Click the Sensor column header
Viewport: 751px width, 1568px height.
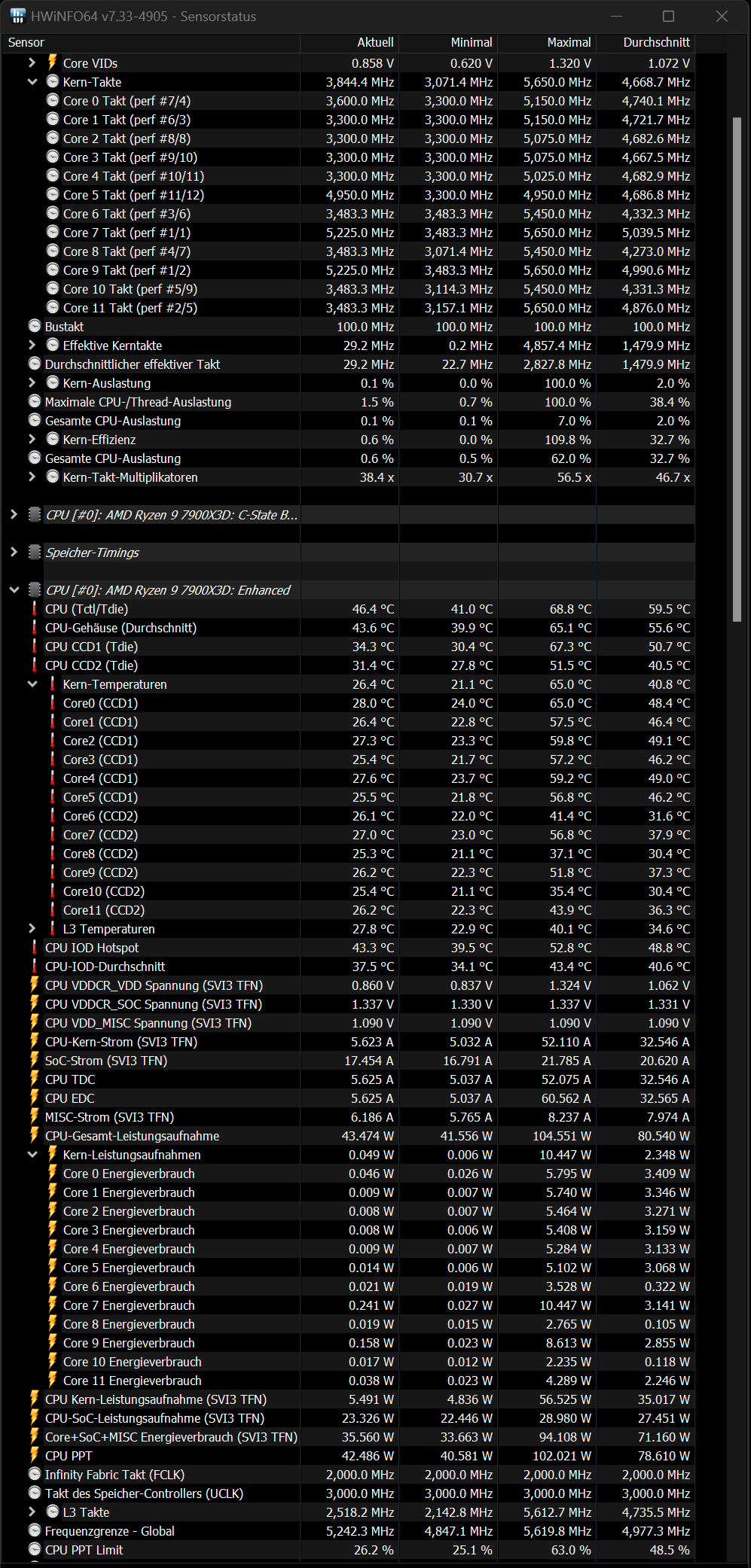(151, 43)
